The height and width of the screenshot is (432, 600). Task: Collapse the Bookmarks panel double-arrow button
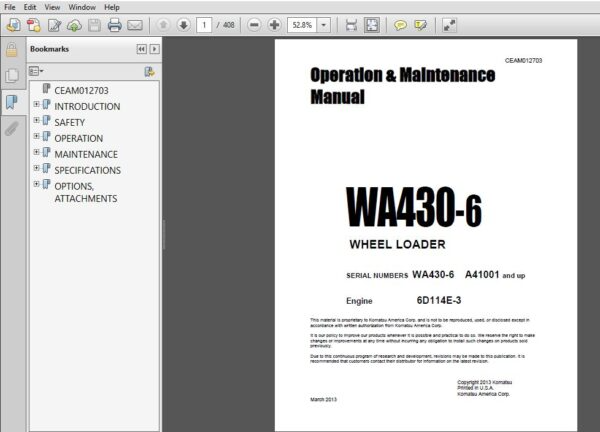point(142,49)
